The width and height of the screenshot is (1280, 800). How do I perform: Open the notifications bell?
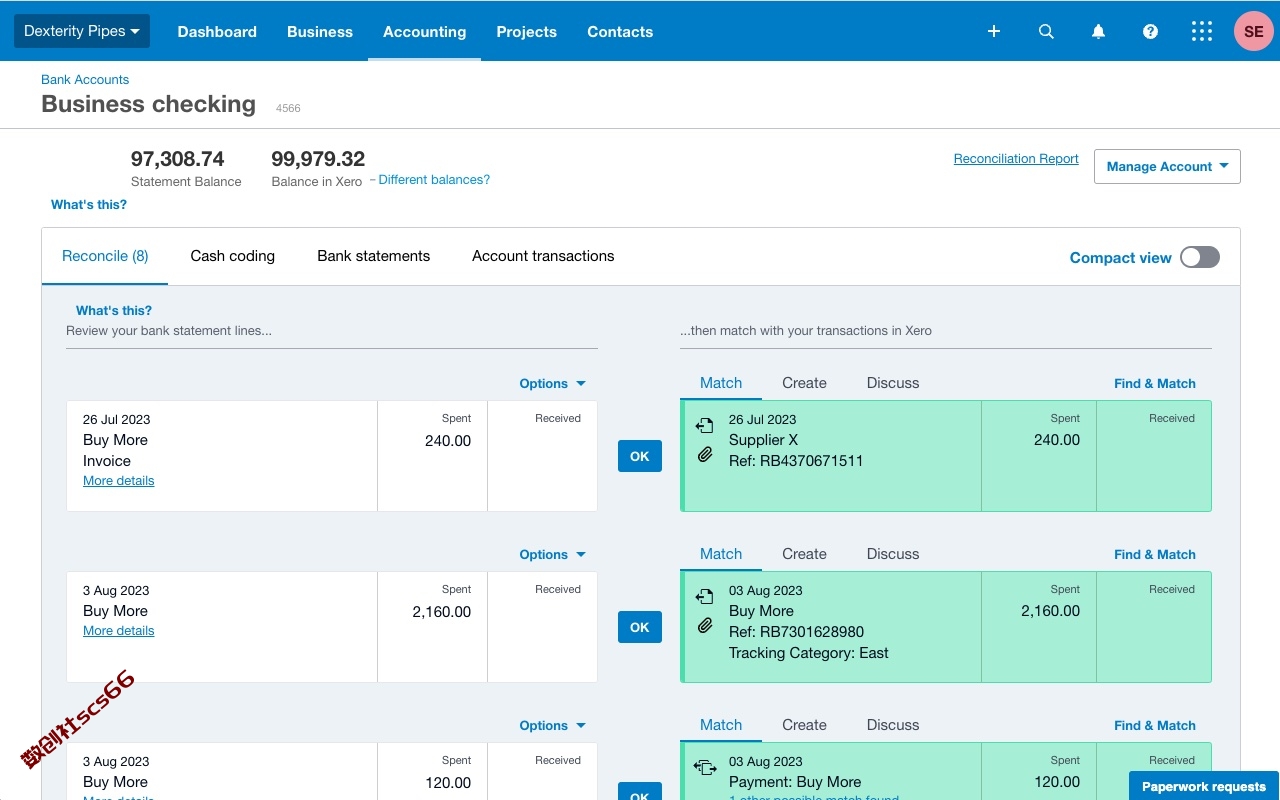pyautogui.click(x=1098, y=31)
